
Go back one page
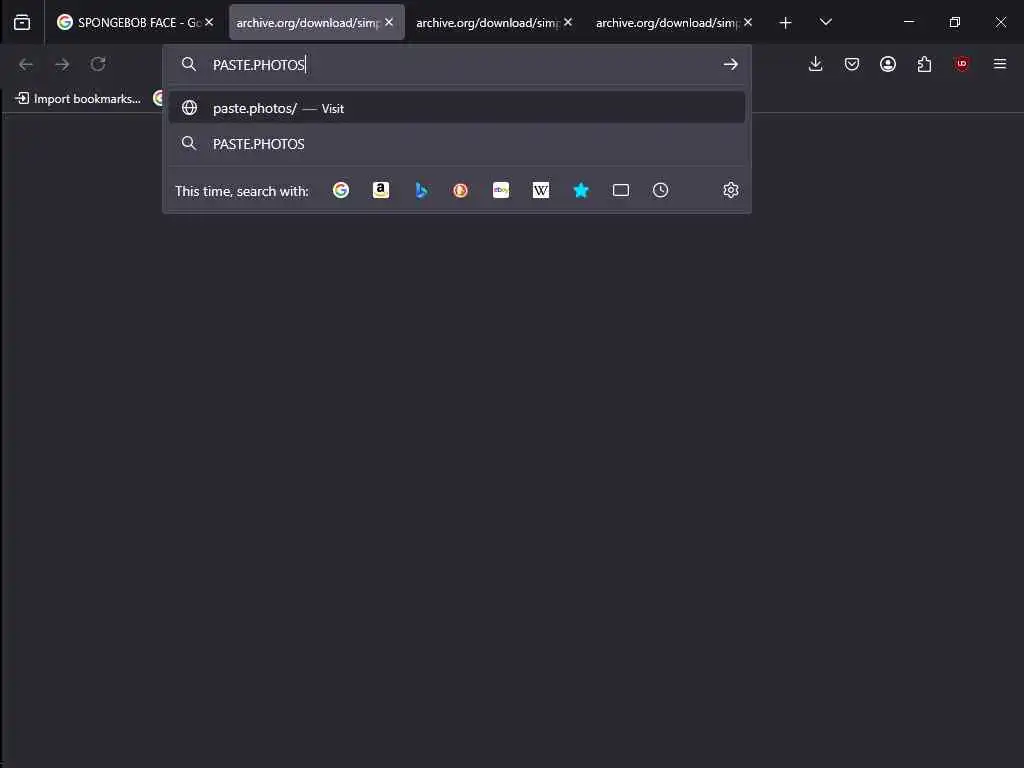(26, 64)
